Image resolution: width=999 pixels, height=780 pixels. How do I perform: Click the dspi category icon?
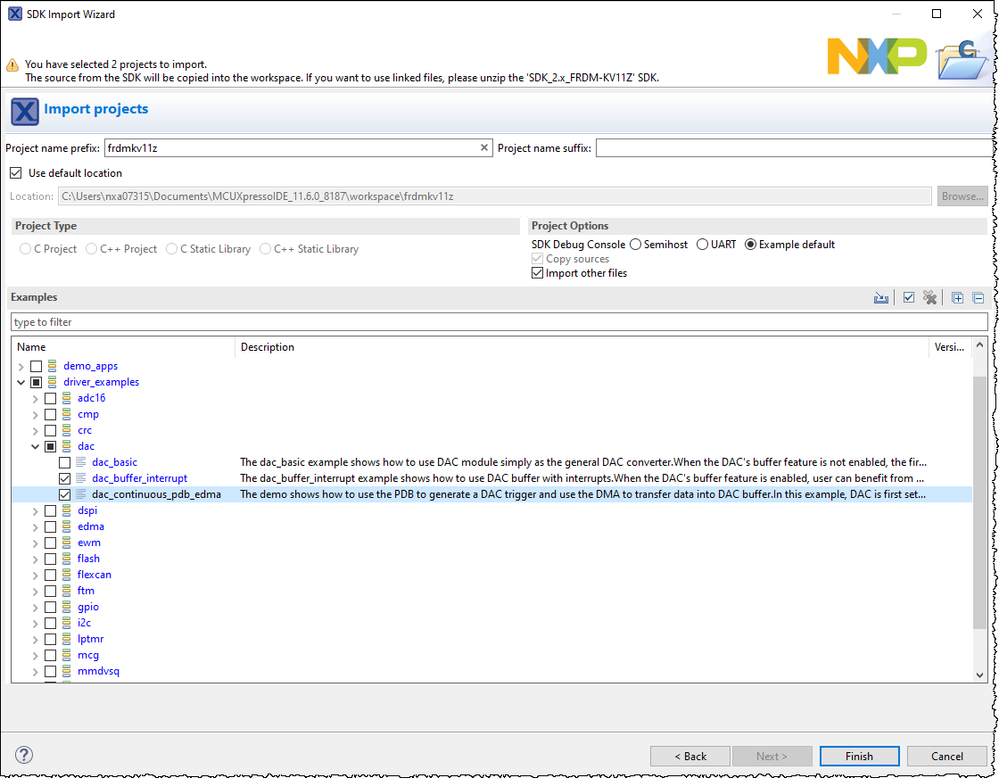click(x=66, y=510)
